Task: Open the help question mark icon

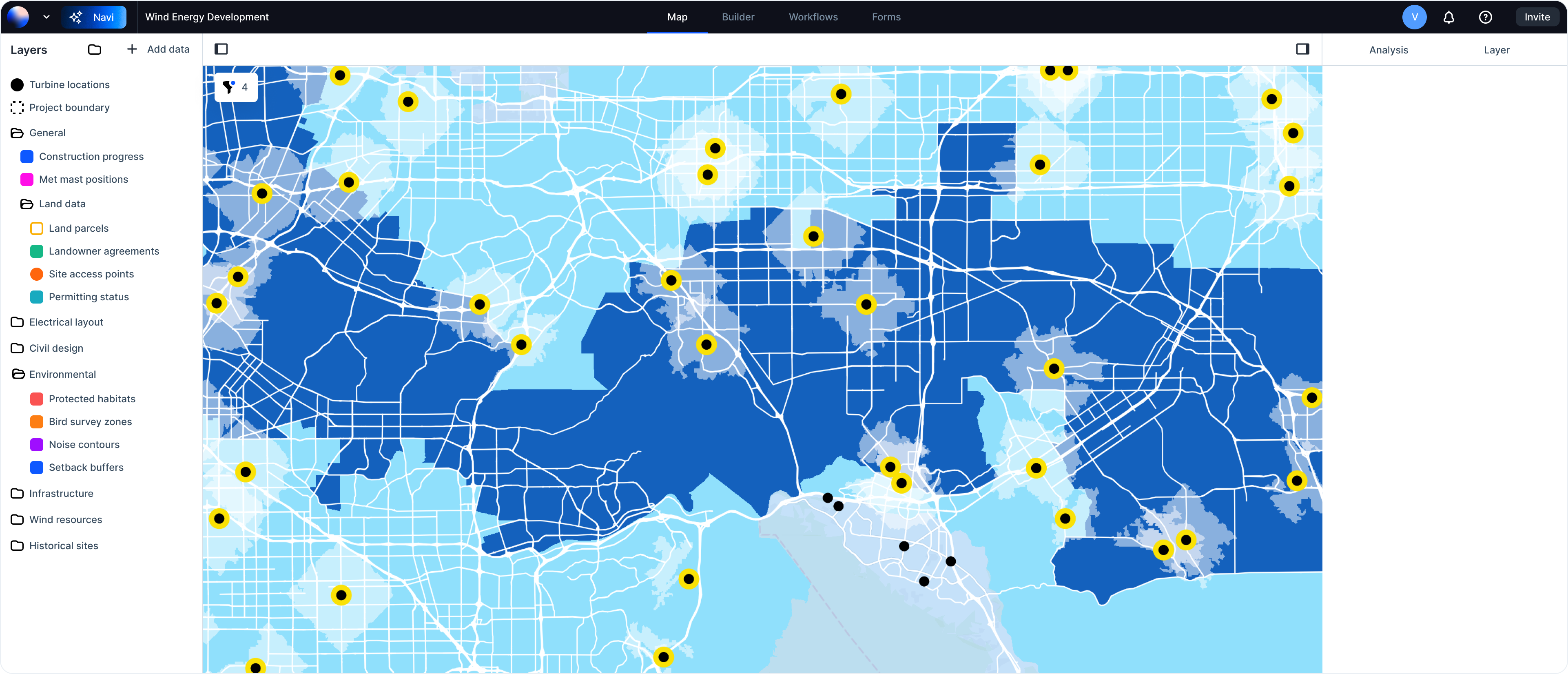Action: tap(1485, 16)
